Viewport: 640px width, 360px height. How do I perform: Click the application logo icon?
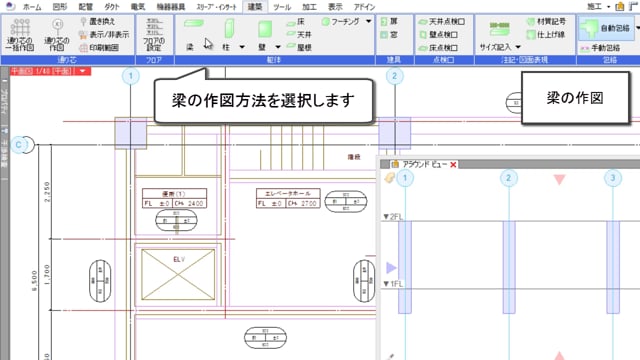tap(10, 6)
